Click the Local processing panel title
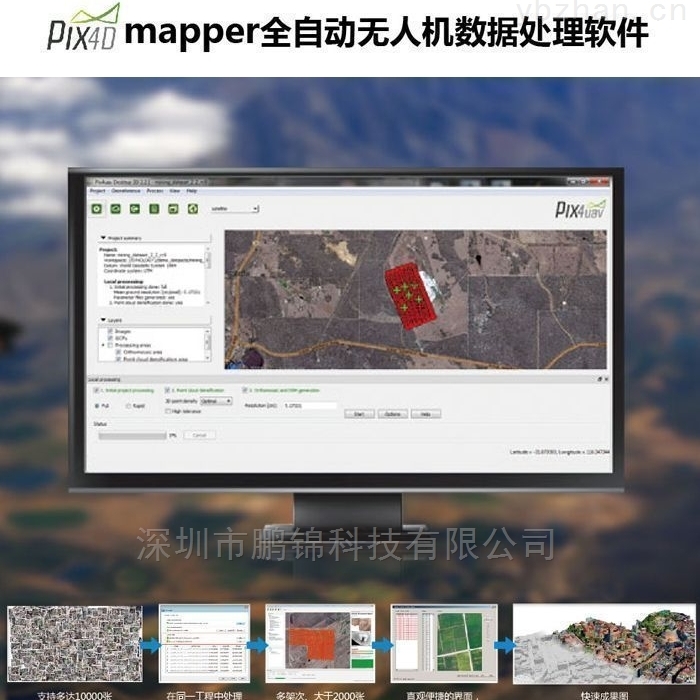Image resolution: width=700 pixels, height=700 pixels. click(104, 379)
